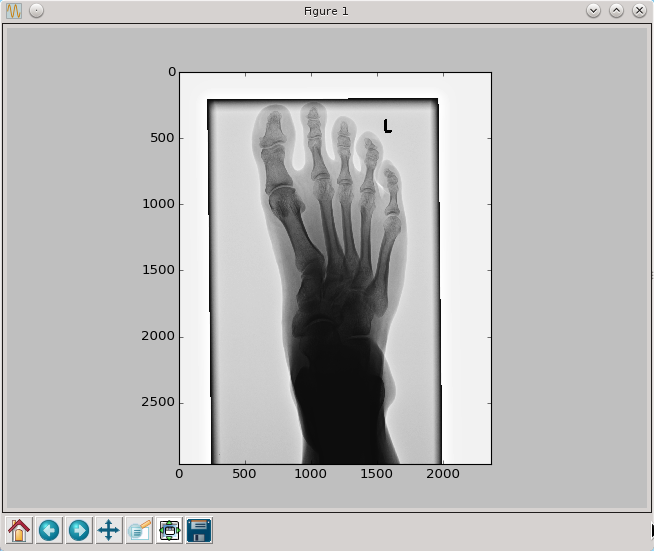Screen dimensions: 654x551
Task: Open Configure subplots dialog
Action: [169, 530]
